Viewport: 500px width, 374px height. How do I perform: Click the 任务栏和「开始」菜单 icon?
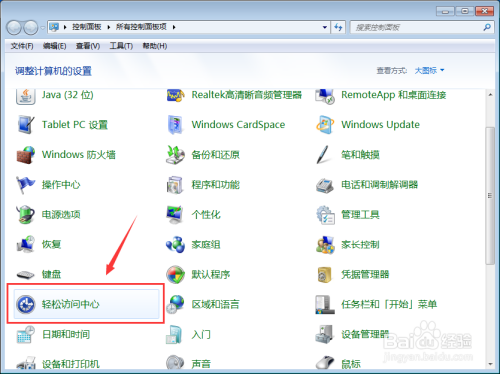coord(325,304)
